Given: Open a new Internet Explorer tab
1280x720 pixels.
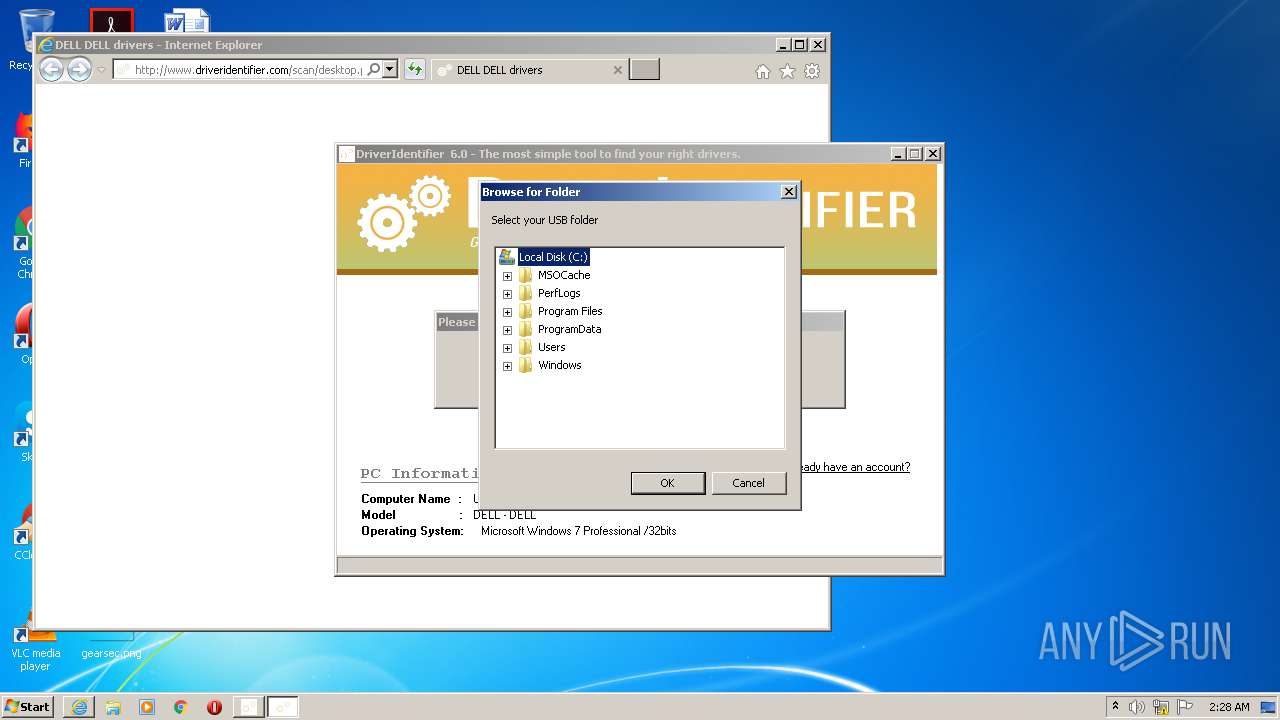Looking at the screenshot, I should 644,70.
